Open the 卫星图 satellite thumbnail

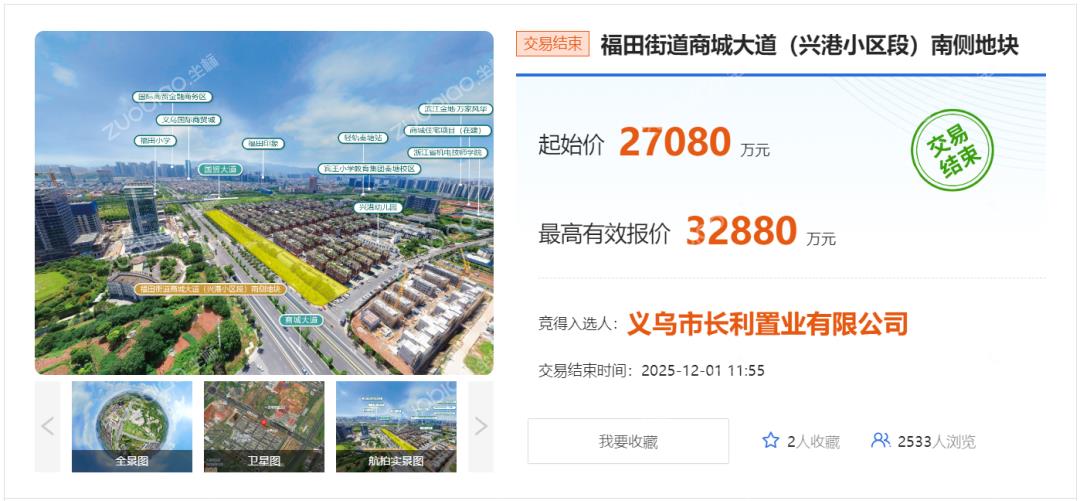coord(264,427)
